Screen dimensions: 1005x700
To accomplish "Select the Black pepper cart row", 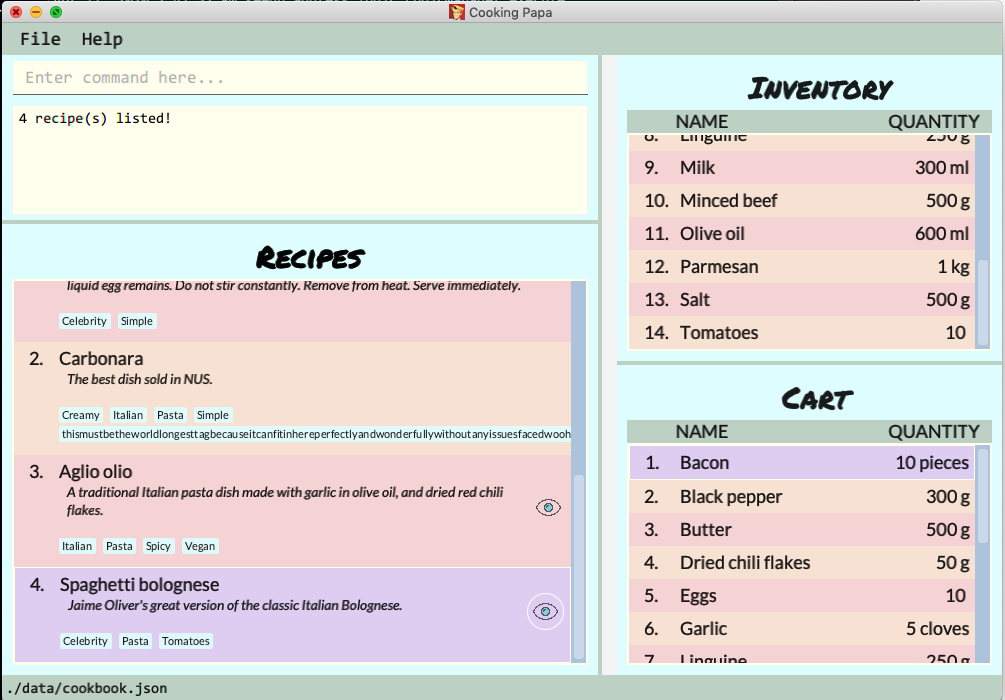I will click(x=801, y=497).
